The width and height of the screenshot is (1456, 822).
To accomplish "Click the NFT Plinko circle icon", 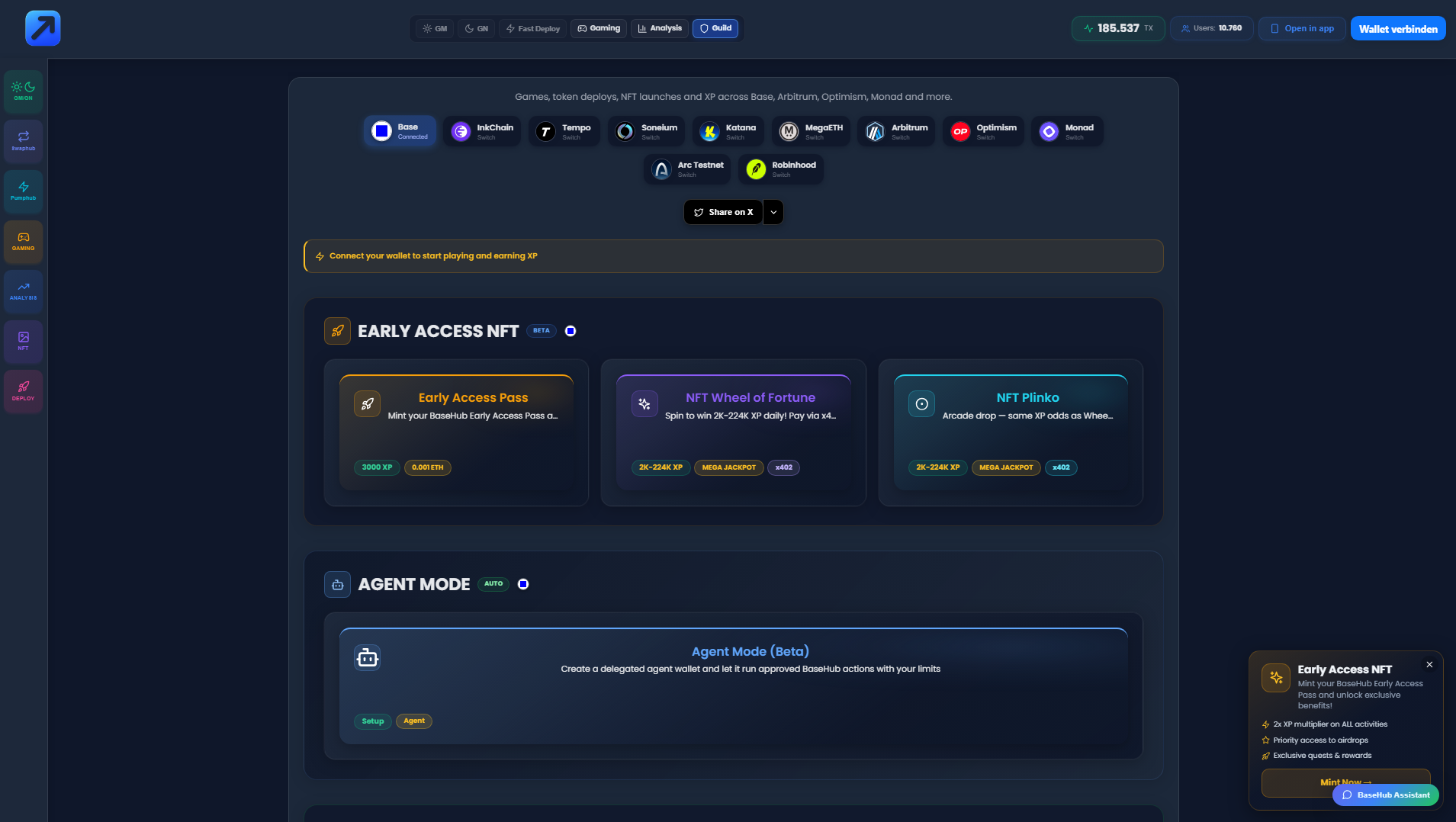I will pyautogui.click(x=921, y=404).
